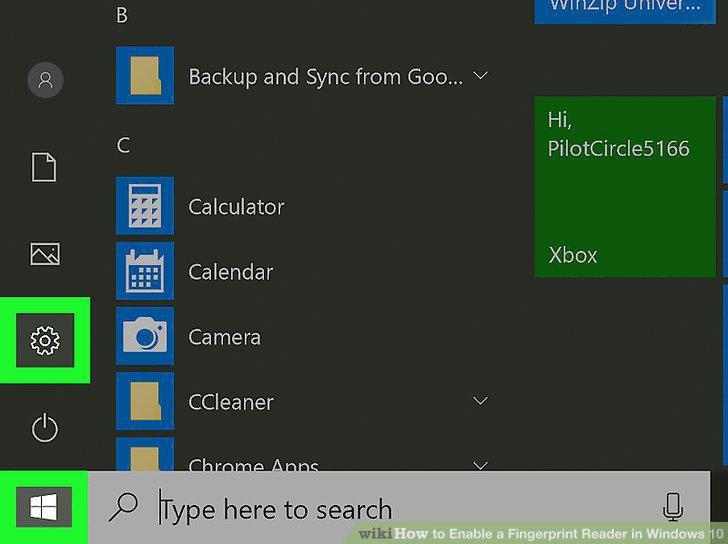Click the Camera app icon
The width and height of the screenshot is (728, 544).
pos(145,336)
